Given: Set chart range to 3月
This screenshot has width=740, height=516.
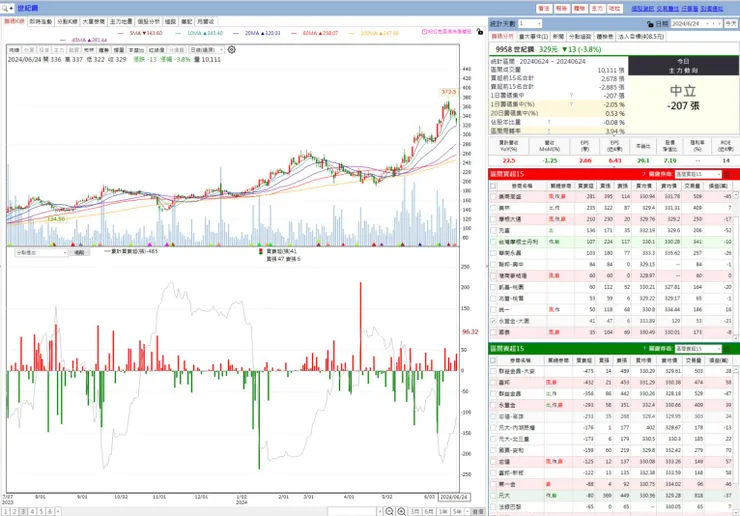Looking at the screenshot, I should pos(414,511).
